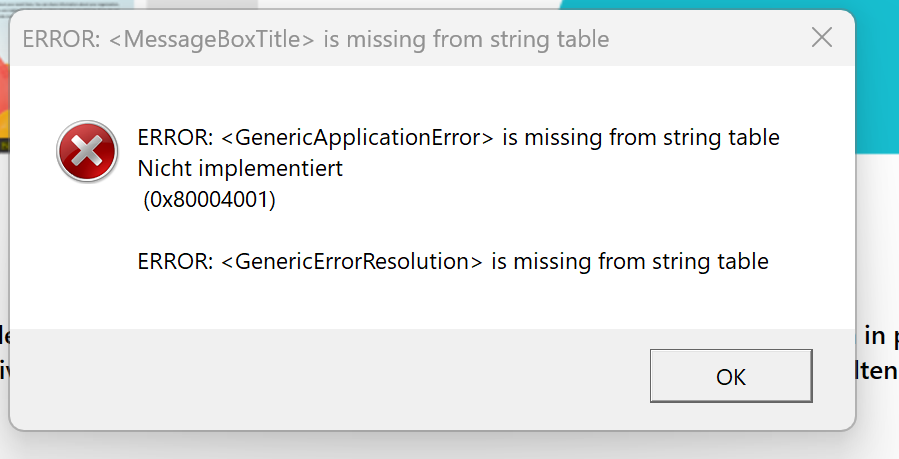This screenshot has width=899, height=459.
Task: Select the GenericApplicationError message line
Action: (x=458, y=138)
